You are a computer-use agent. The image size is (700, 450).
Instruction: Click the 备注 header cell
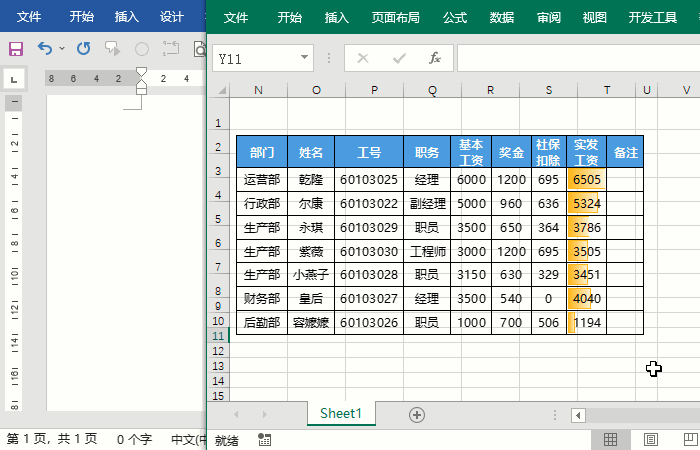coord(625,152)
